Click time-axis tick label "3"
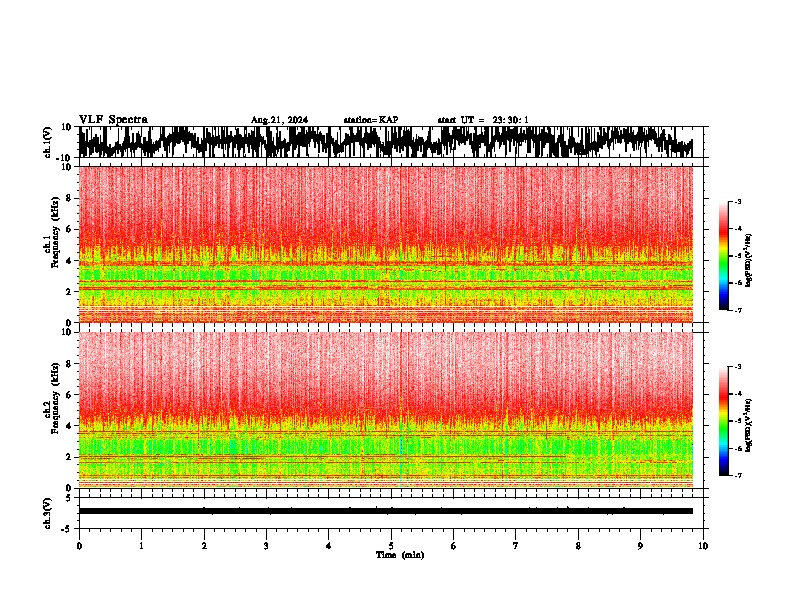The image size is (792, 612). pos(266,546)
